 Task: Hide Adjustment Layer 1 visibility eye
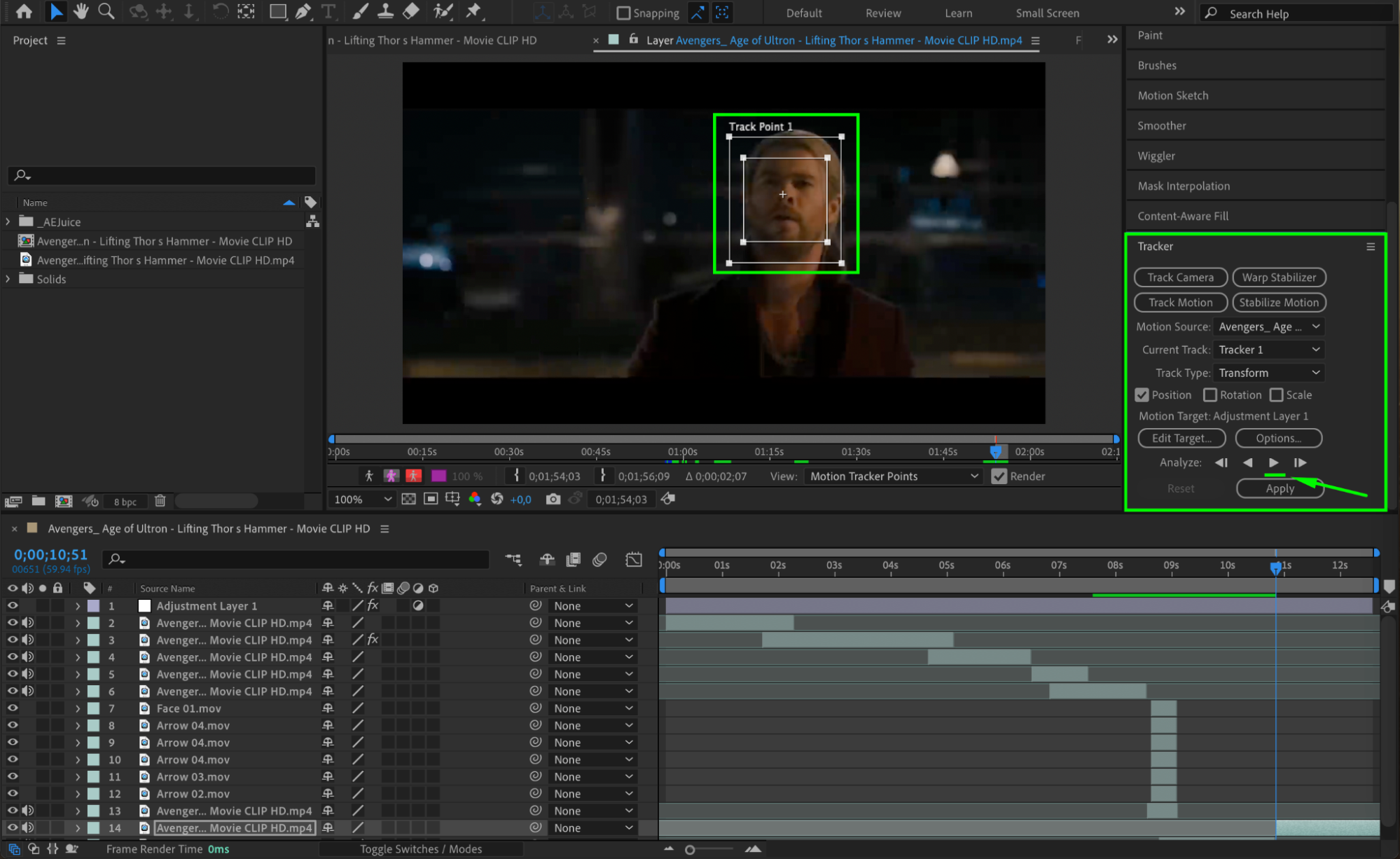[x=13, y=605]
